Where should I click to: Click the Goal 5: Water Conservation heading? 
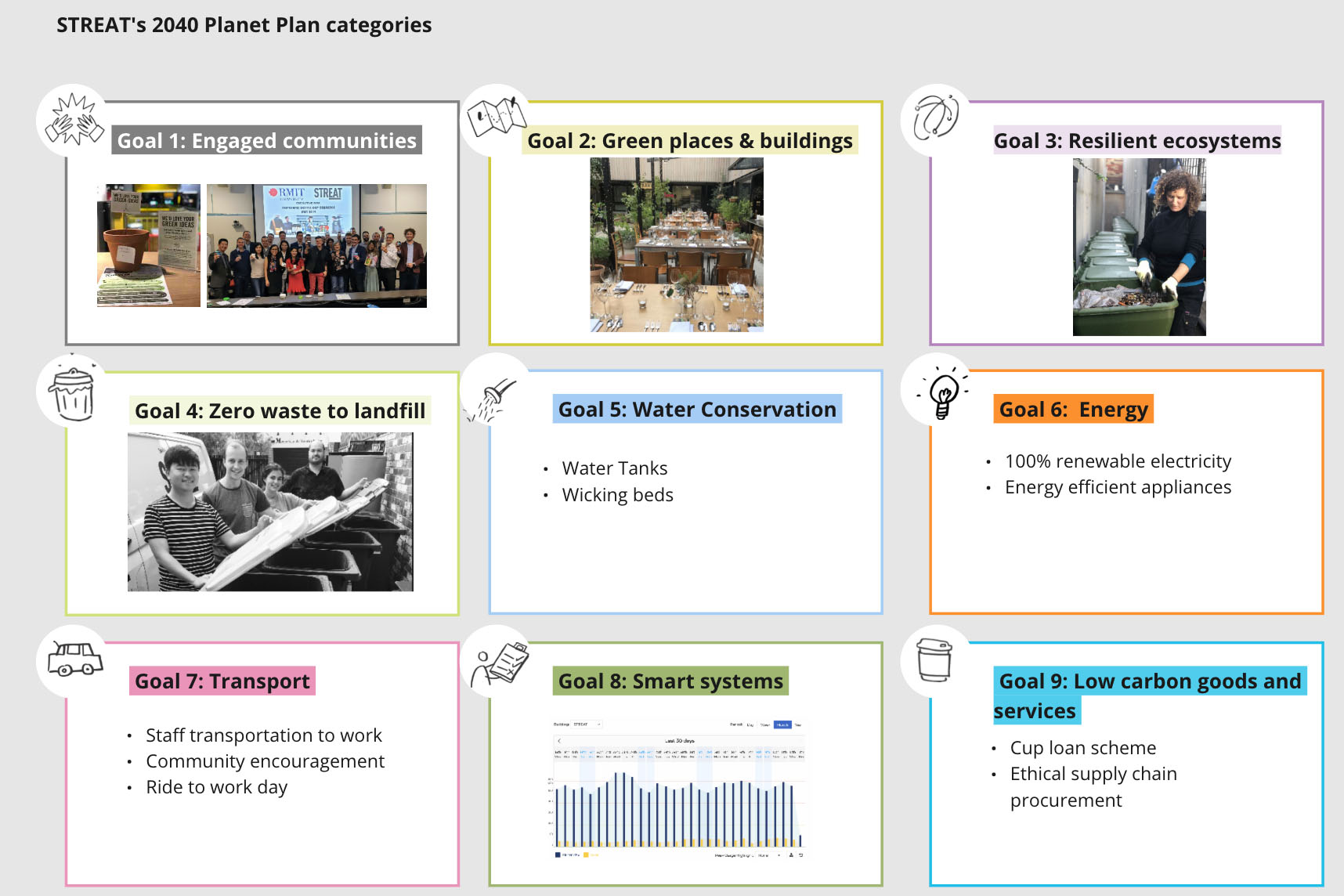tap(696, 410)
